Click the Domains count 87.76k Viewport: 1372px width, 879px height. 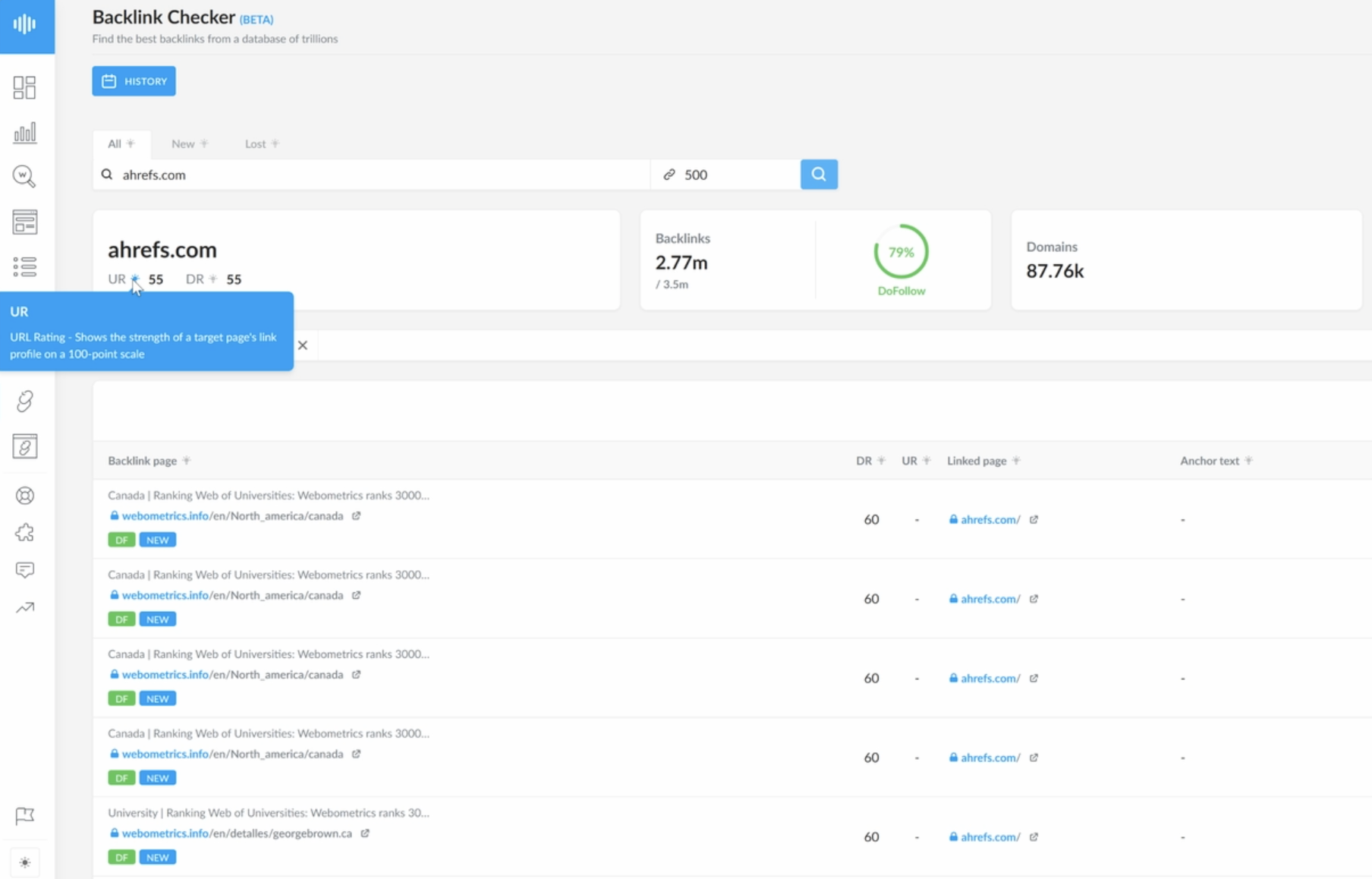(x=1055, y=271)
